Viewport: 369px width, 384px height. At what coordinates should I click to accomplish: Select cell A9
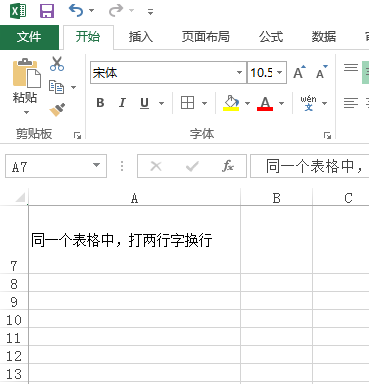(x=134, y=301)
